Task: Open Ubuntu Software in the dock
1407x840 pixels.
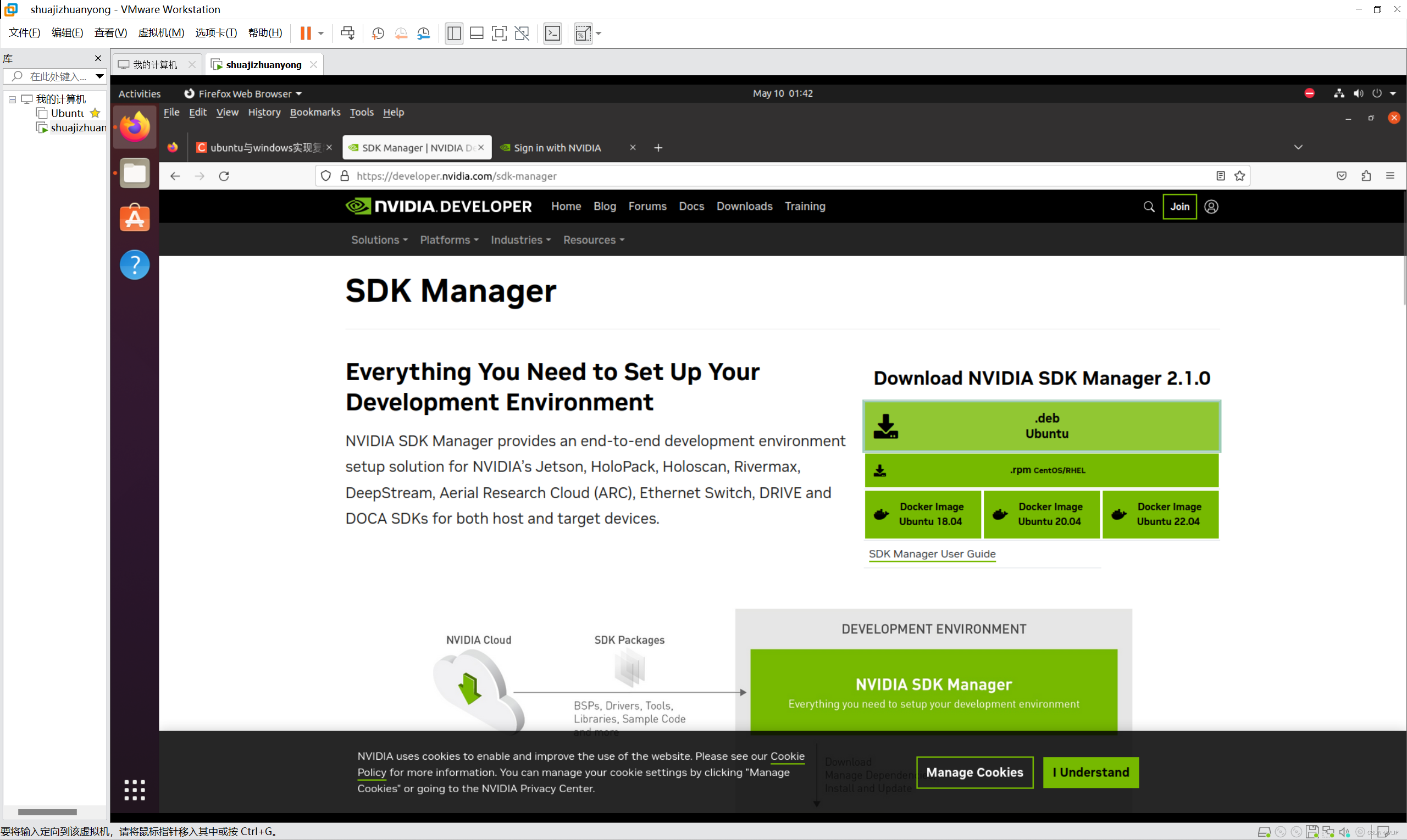Action: pyautogui.click(x=134, y=219)
